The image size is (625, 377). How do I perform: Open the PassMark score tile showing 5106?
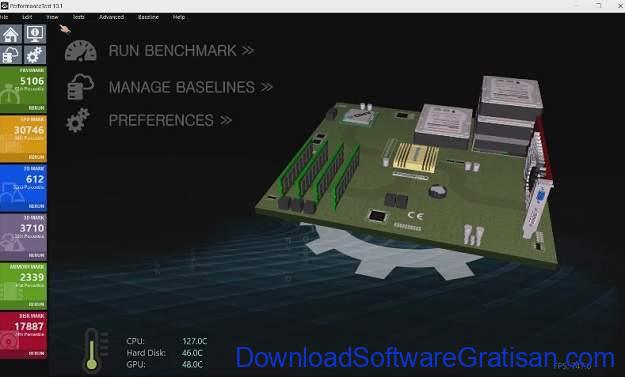point(23,90)
